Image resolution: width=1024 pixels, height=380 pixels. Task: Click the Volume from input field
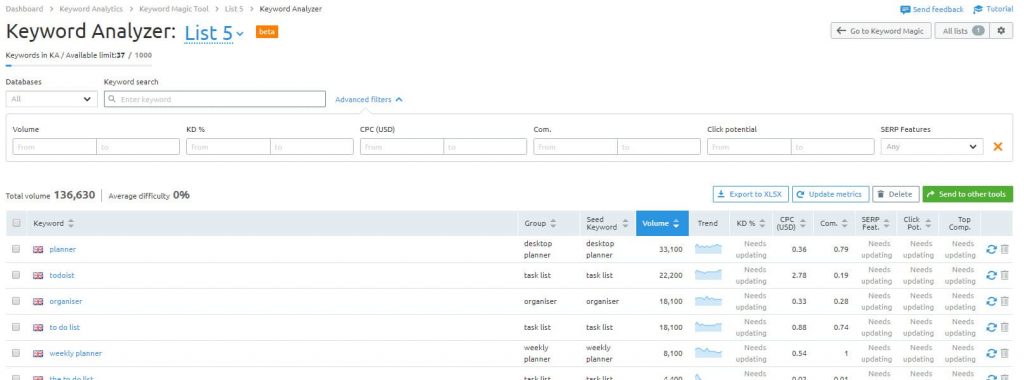tap(55, 147)
